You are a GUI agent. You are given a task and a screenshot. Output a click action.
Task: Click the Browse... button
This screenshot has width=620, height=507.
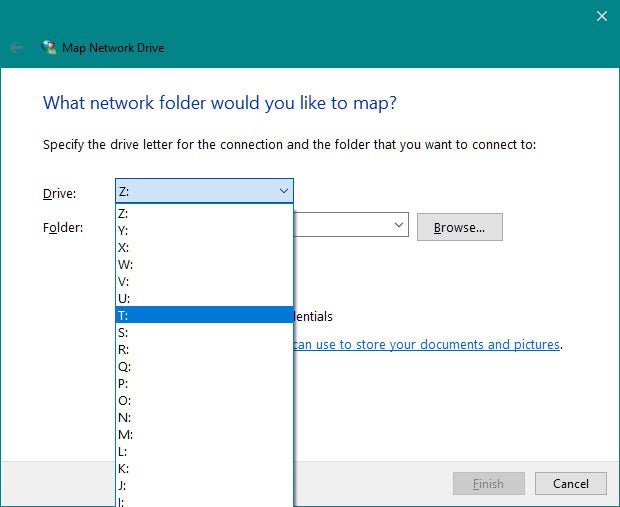[459, 227]
